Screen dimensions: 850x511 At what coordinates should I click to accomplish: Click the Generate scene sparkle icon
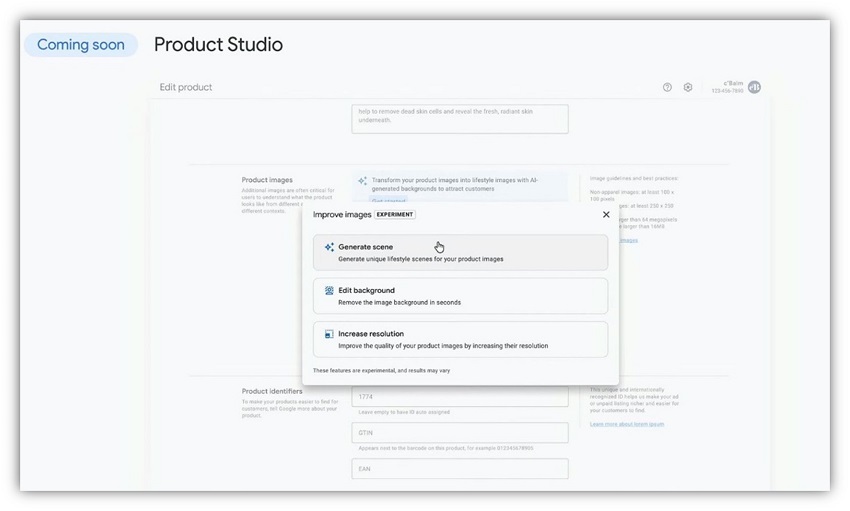pyautogui.click(x=329, y=247)
